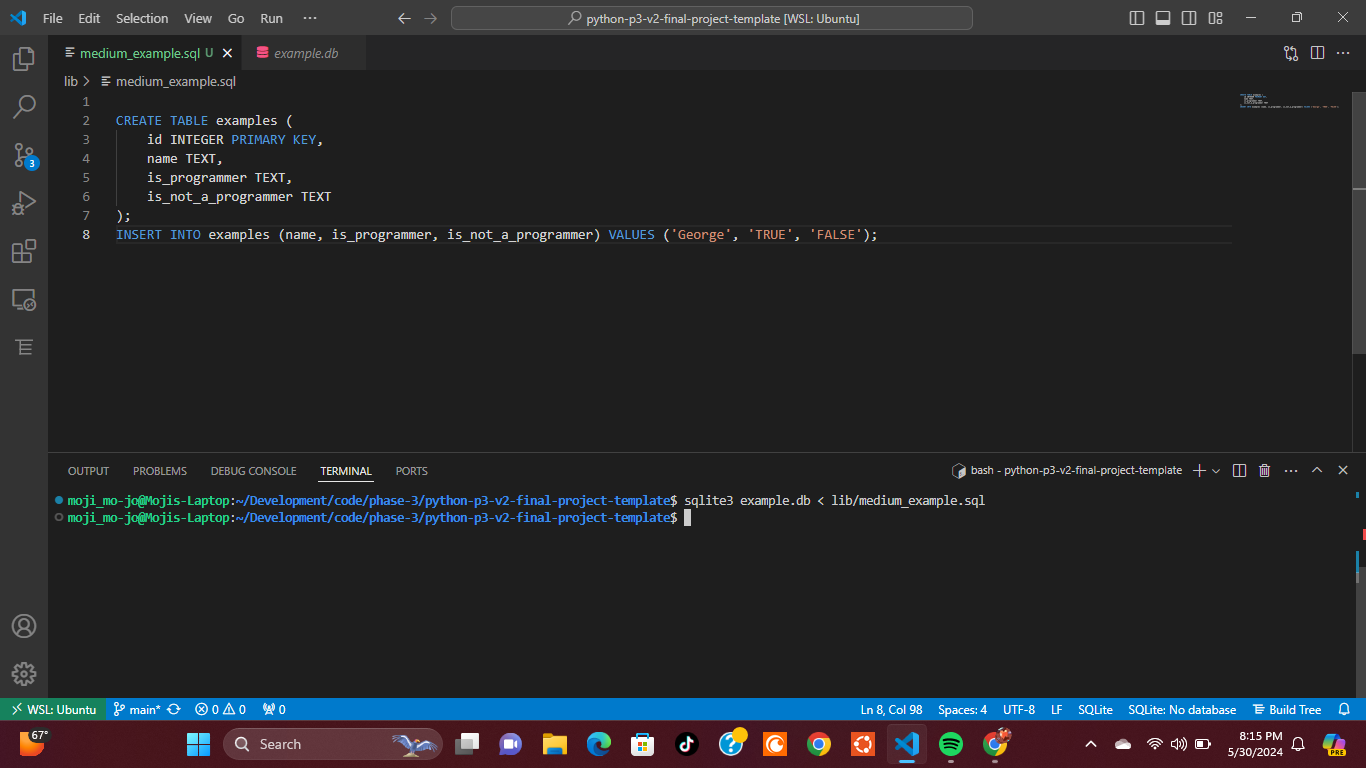Image resolution: width=1366 pixels, height=768 pixels.
Task: Click the command center search box
Action: pos(711,18)
